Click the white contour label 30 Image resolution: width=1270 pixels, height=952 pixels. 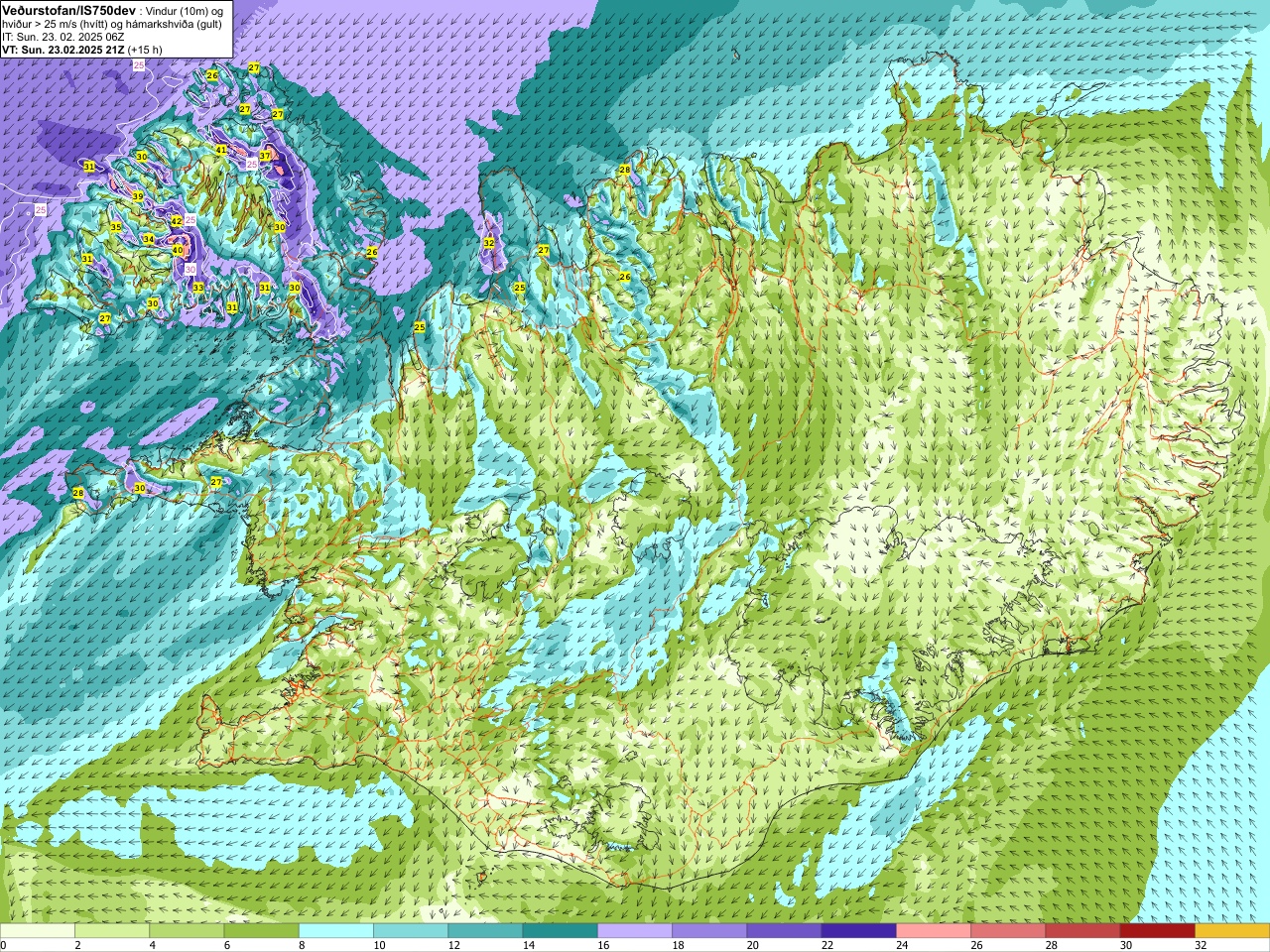[190, 269]
